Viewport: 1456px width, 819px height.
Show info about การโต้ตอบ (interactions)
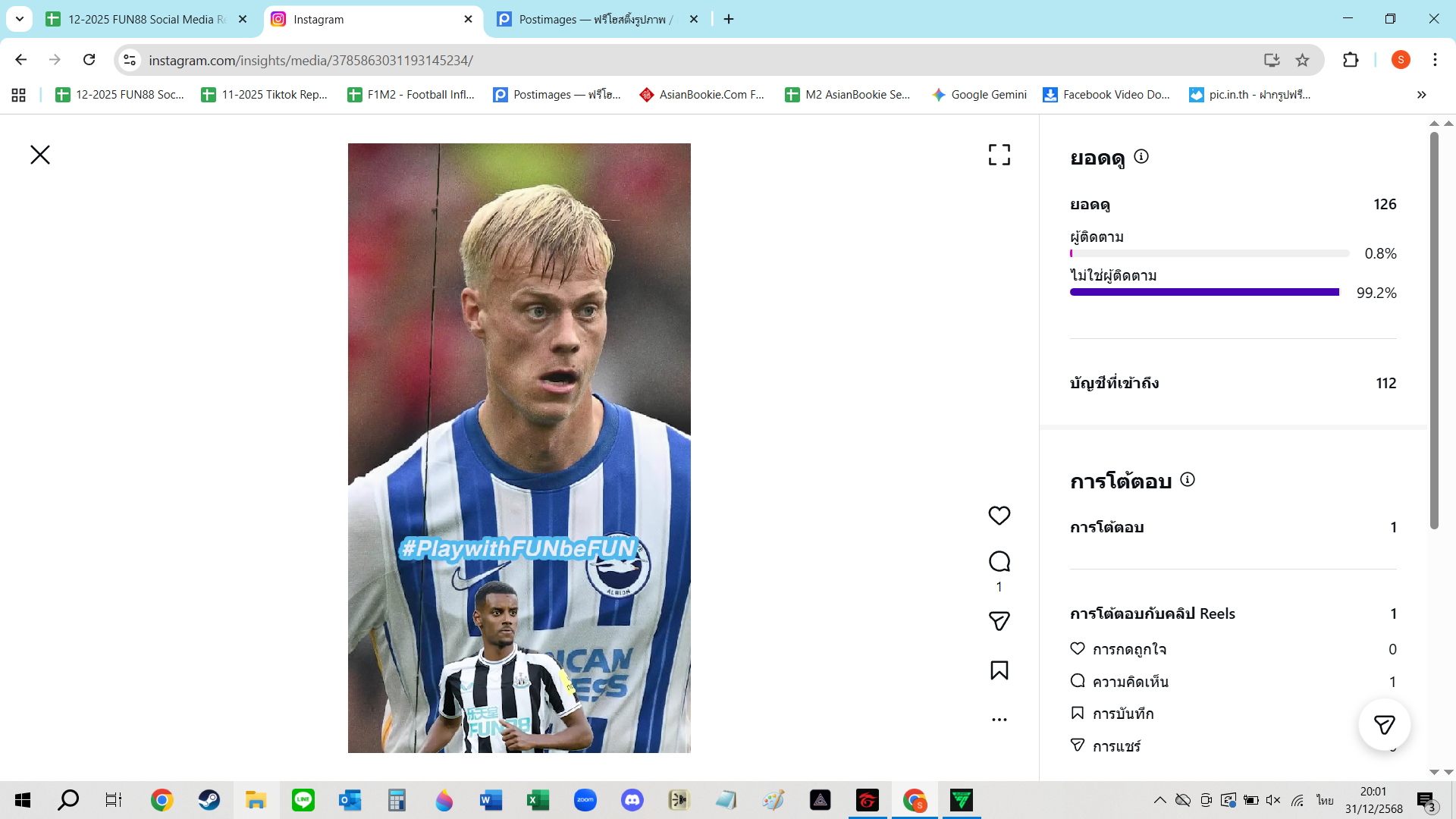[x=1188, y=479]
